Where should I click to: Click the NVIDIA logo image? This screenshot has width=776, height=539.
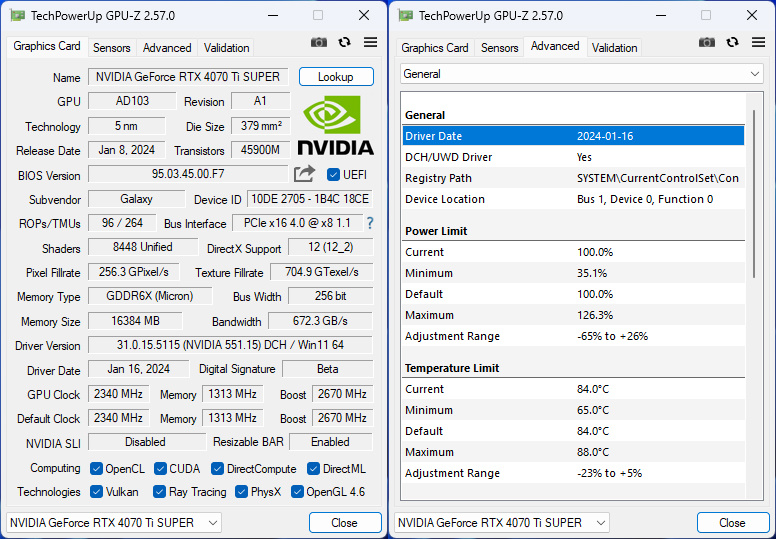pos(336,126)
